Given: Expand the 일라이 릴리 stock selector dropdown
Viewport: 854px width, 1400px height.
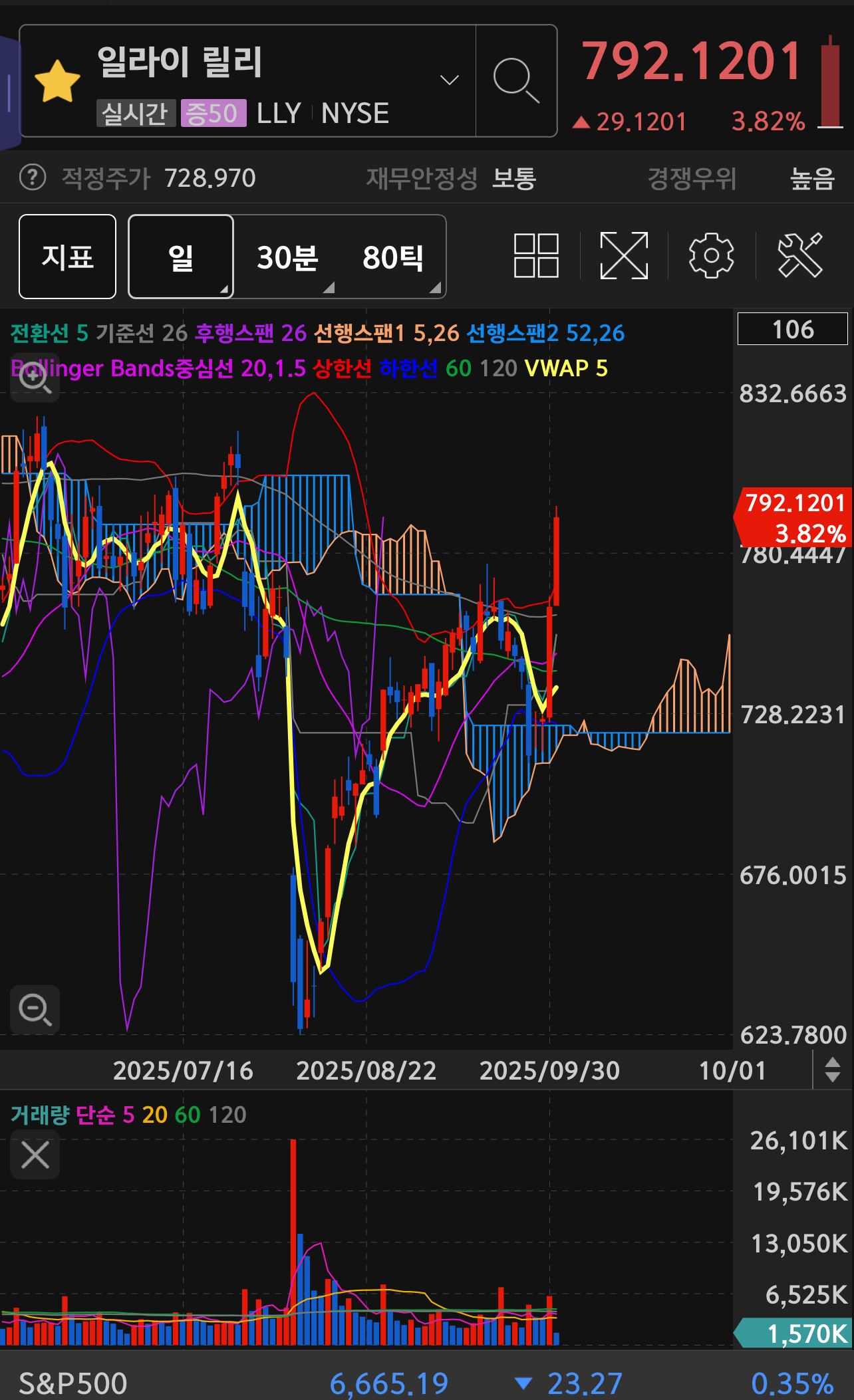Looking at the screenshot, I should (x=450, y=80).
